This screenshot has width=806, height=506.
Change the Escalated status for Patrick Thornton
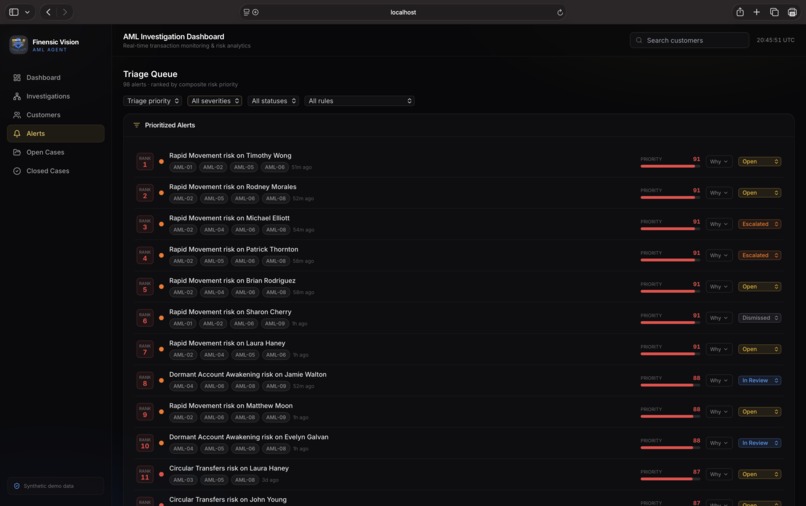[760, 256]
